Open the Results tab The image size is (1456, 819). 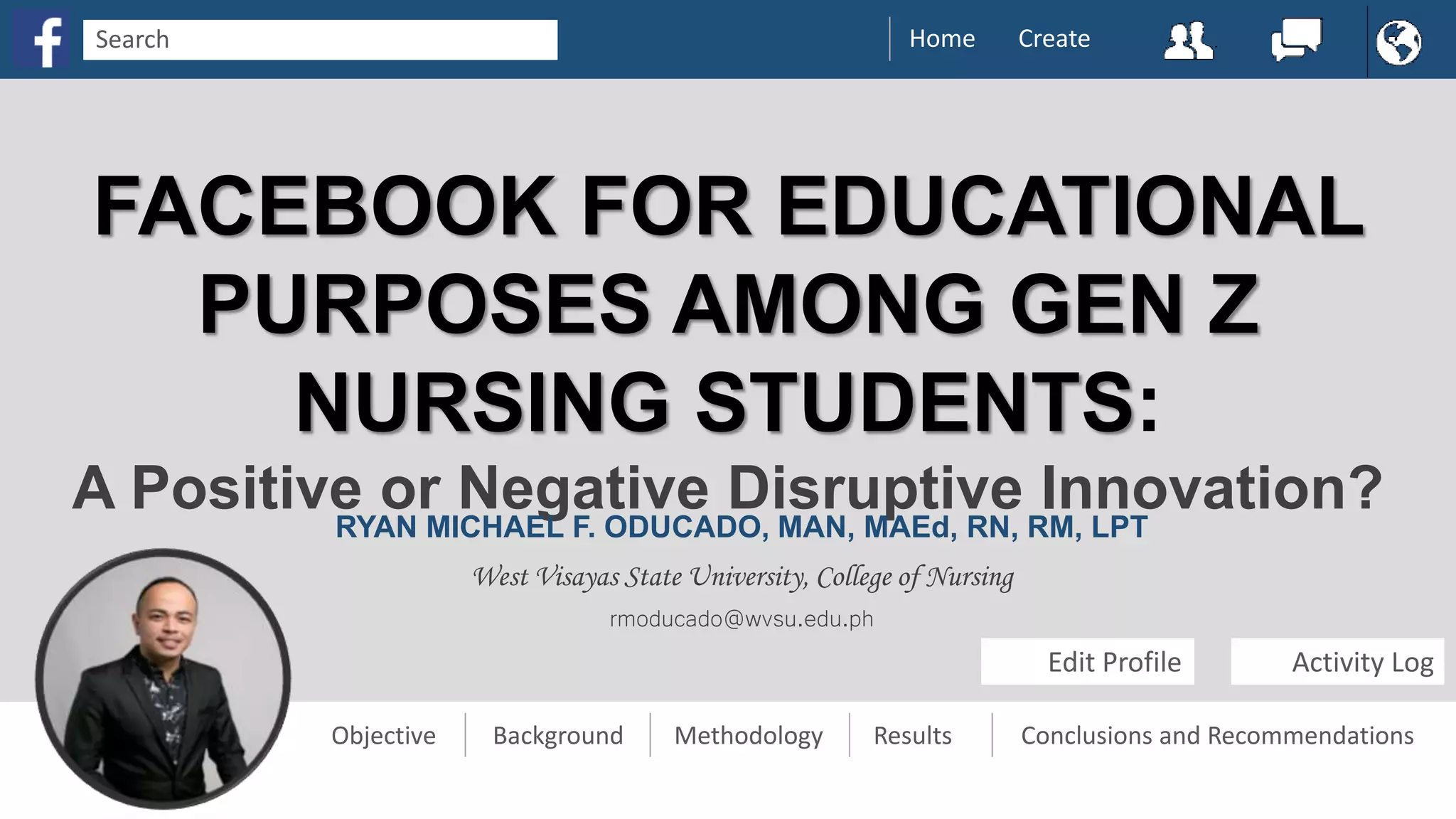click(x=912, y=735)
